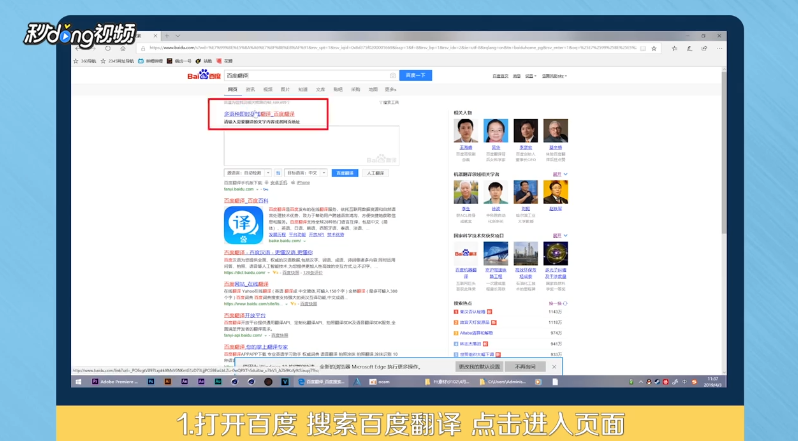Screen dimensions: 798x441
Task: Open the Windows Start menu
Action: pos(78,381)
